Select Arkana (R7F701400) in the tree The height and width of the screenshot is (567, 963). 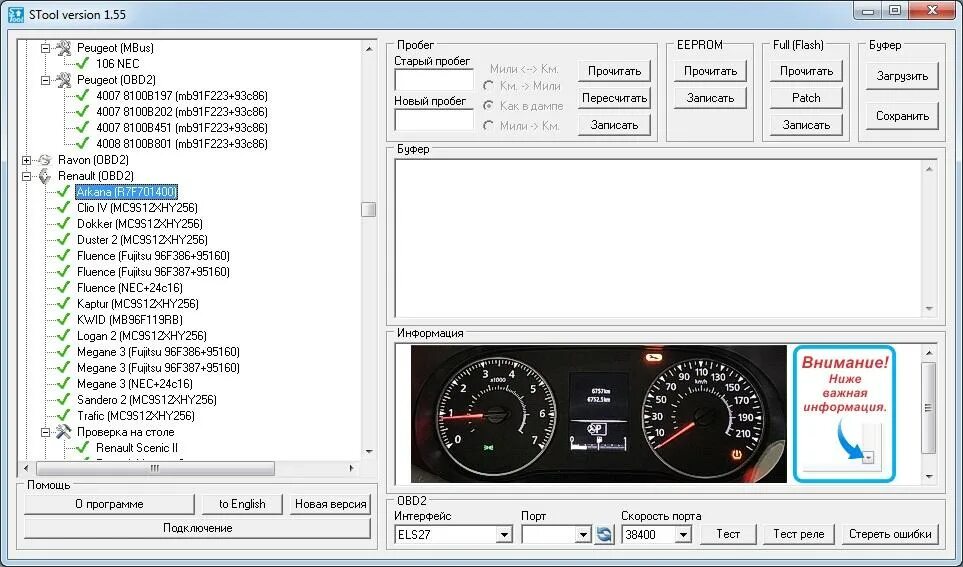pos(127,192)
